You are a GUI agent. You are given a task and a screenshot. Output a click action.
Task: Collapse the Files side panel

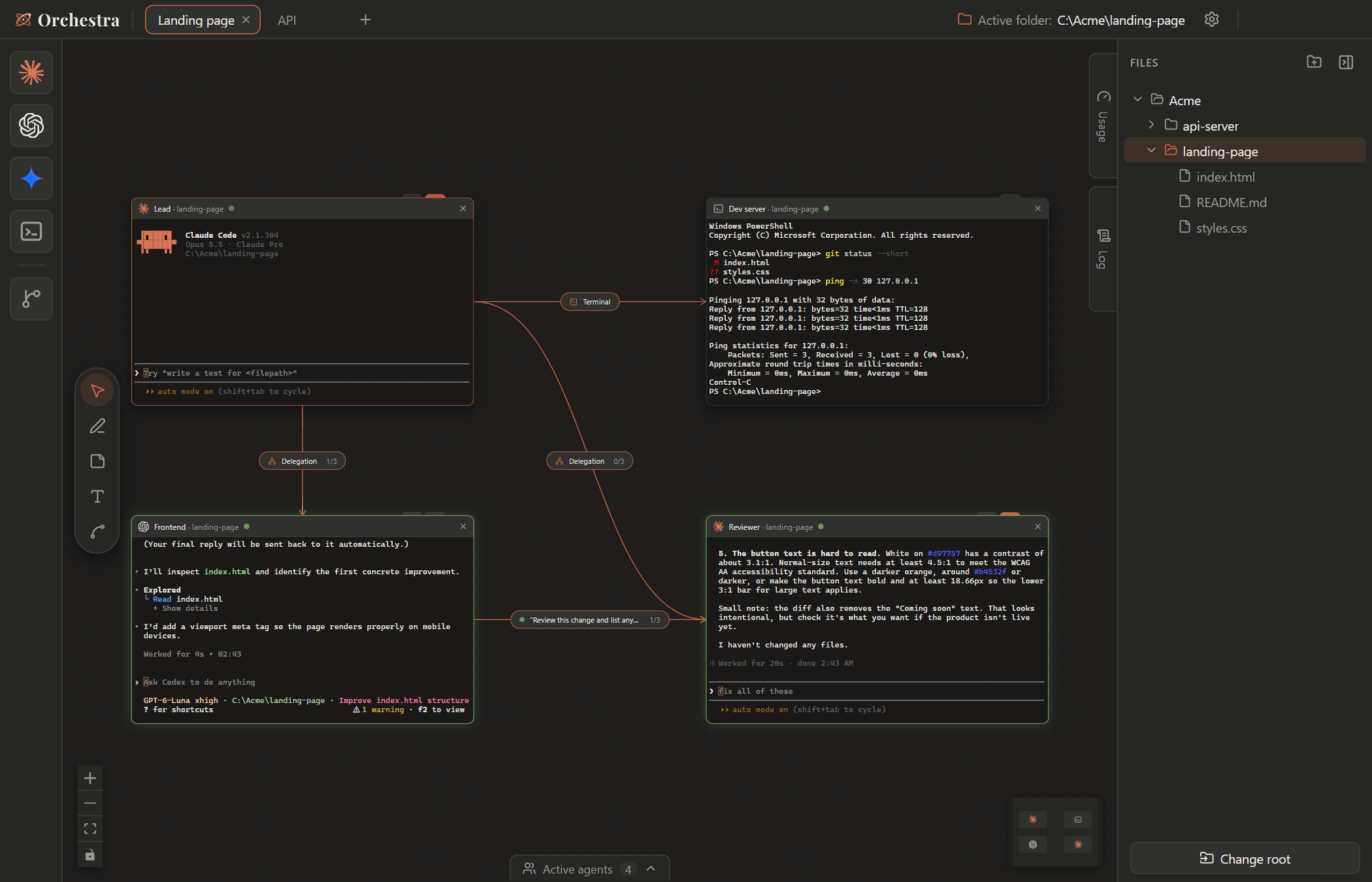pyautogui.click(x=1346, y=62)
